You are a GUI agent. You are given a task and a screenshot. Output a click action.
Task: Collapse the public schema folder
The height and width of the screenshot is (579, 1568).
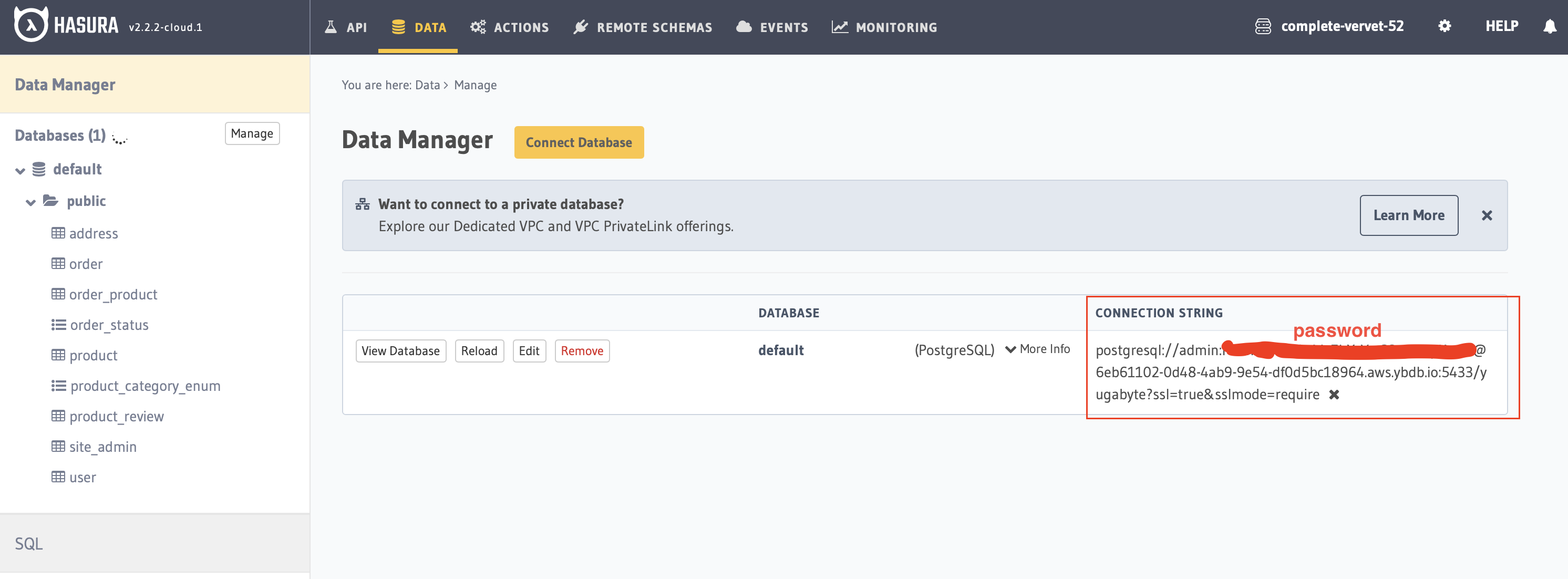tap(30, 202)
